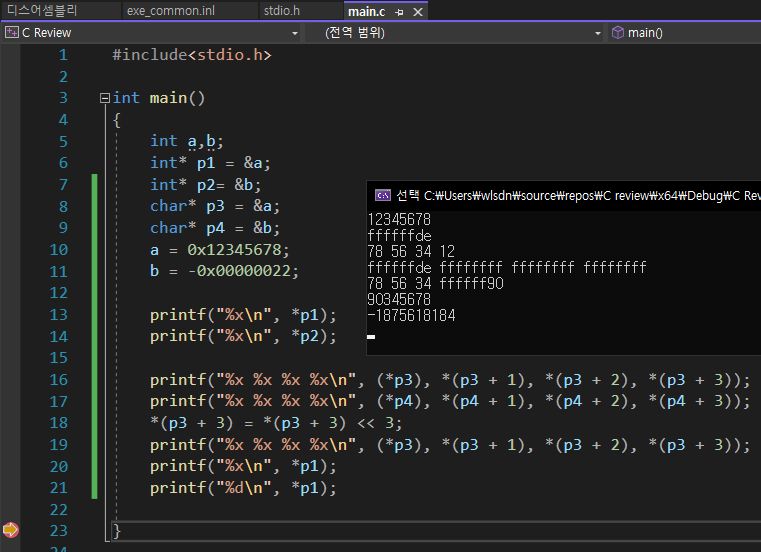Click printf with p3 on line 16
Viewport: 761px width, 552px height.
click(450, 380)
